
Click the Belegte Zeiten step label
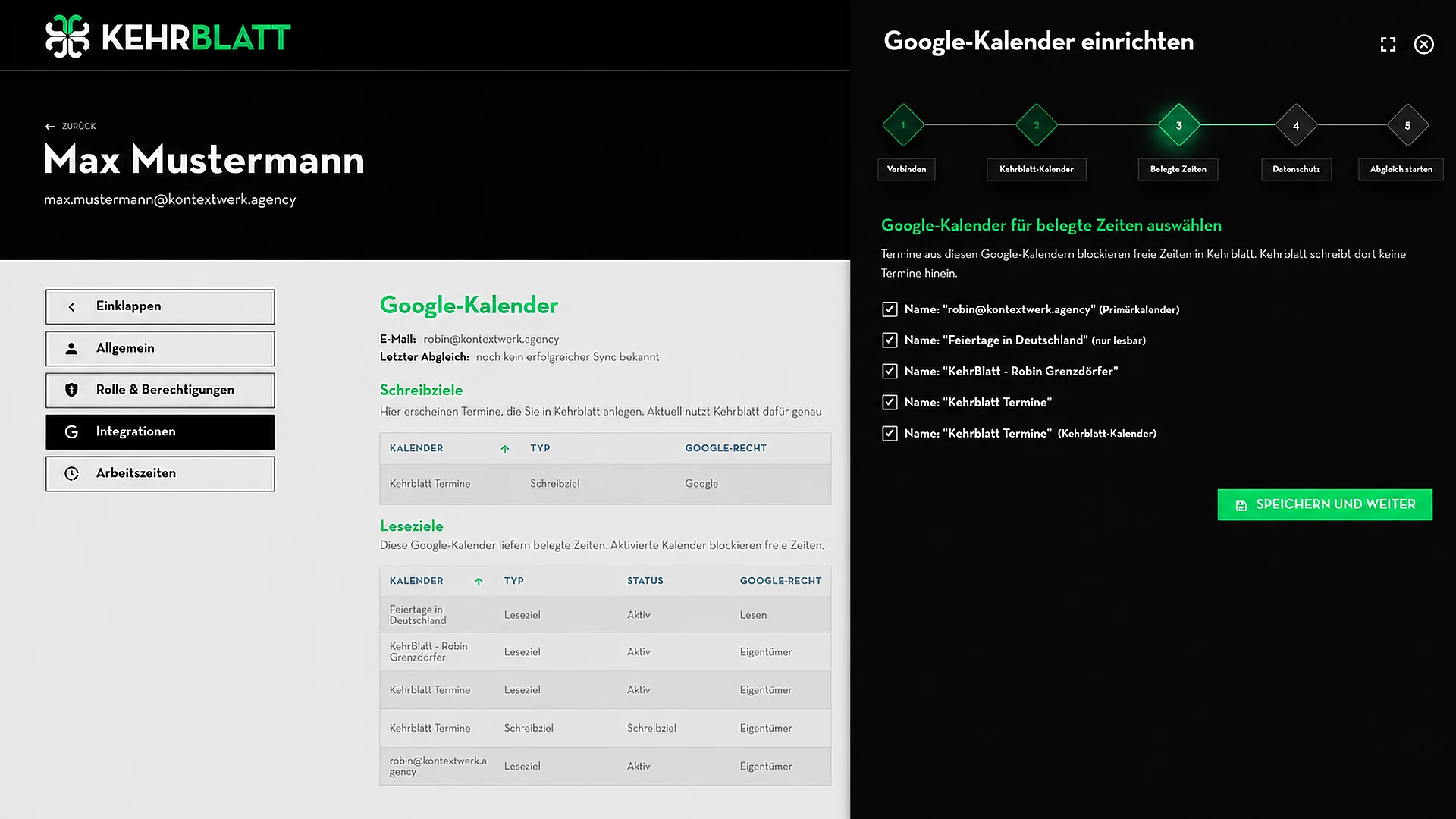[x=1178, y=170]
